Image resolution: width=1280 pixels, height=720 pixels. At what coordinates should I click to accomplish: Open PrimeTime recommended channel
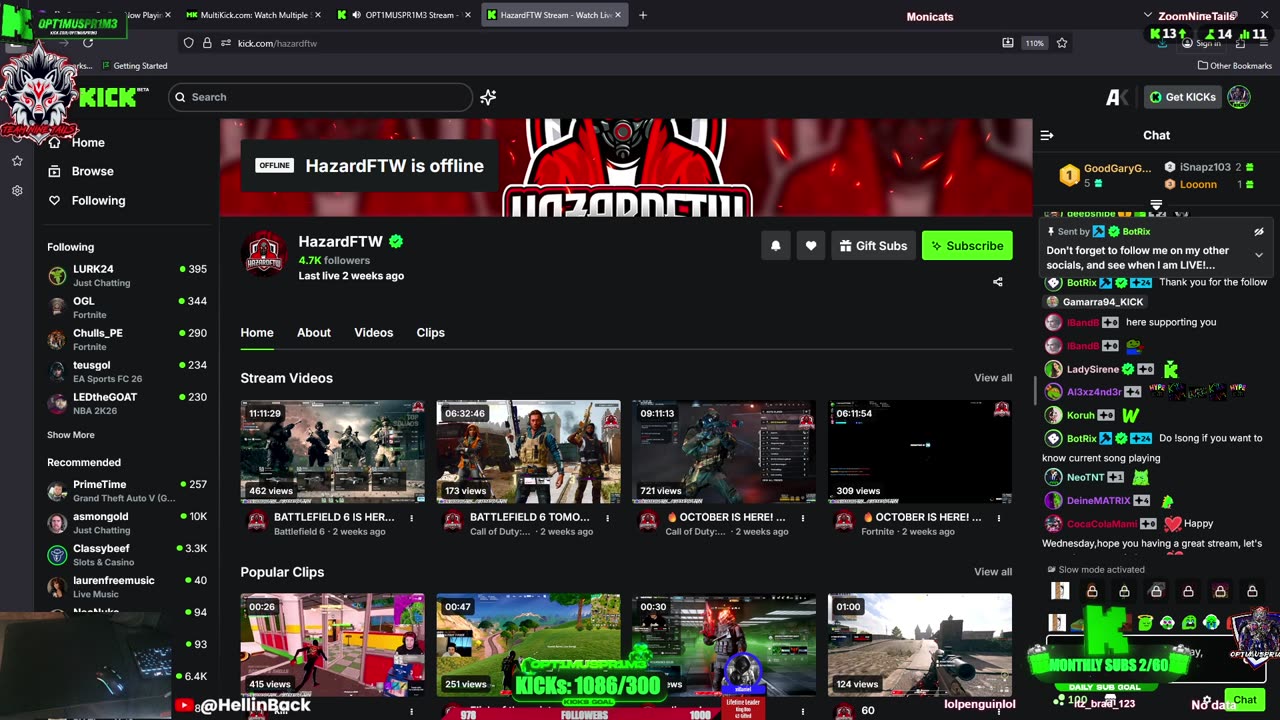(x=126, y=490)
